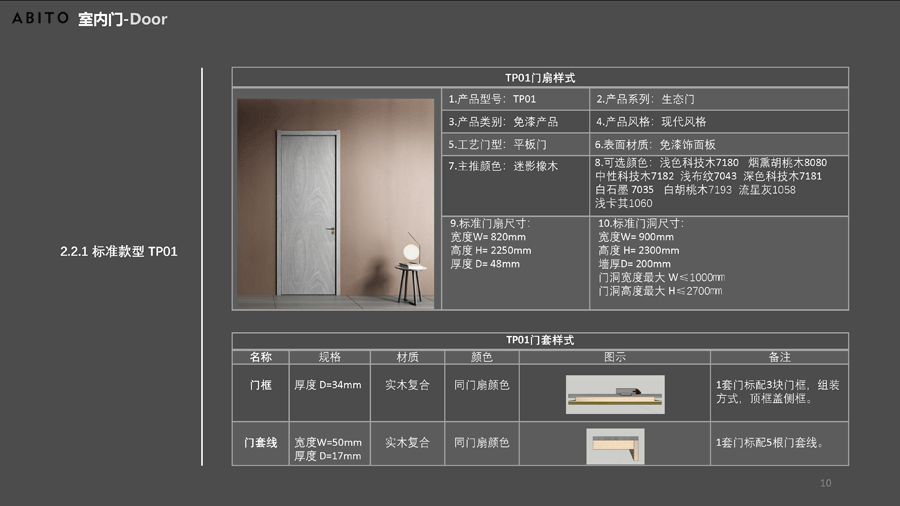
Task: Click the ABITO logo in the header
Action: (40, 18)
